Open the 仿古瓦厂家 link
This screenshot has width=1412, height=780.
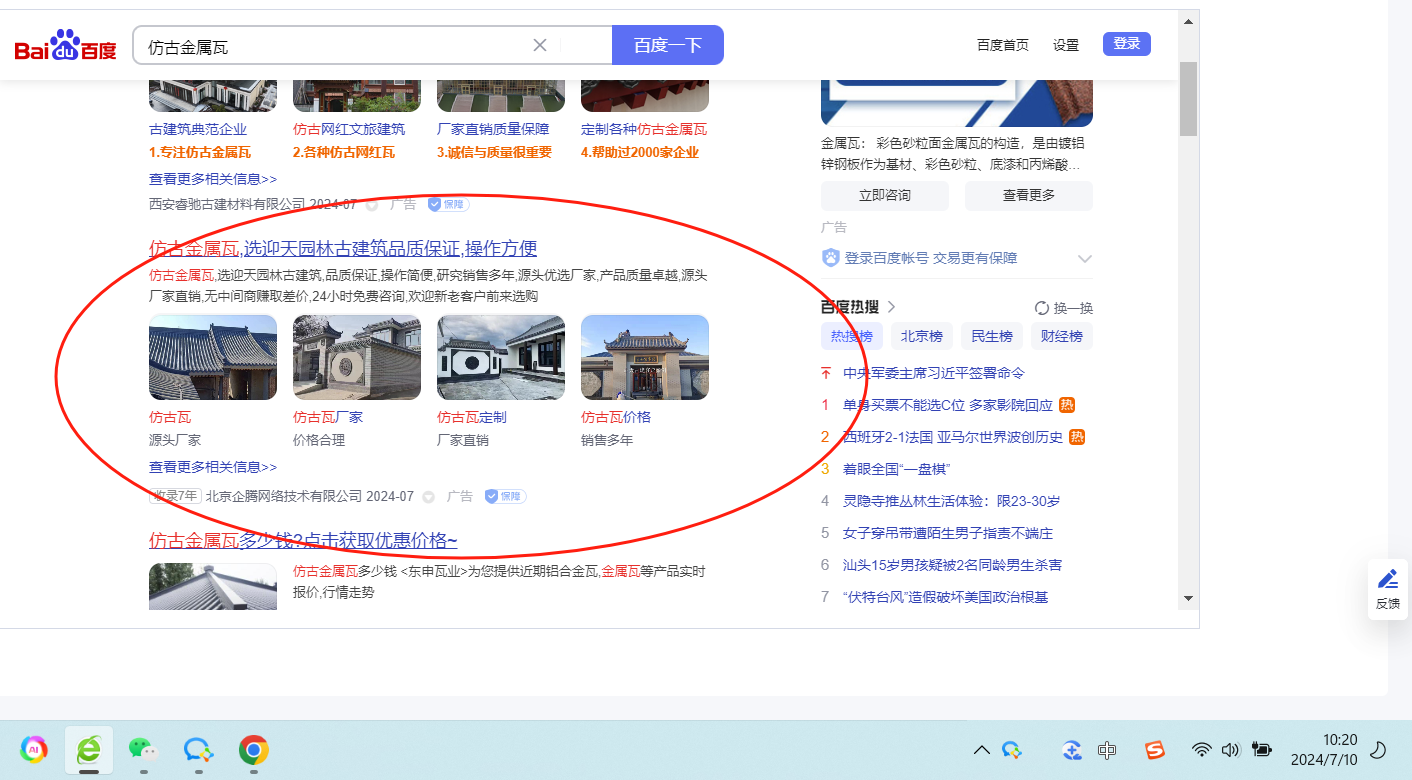coord(328,417)
